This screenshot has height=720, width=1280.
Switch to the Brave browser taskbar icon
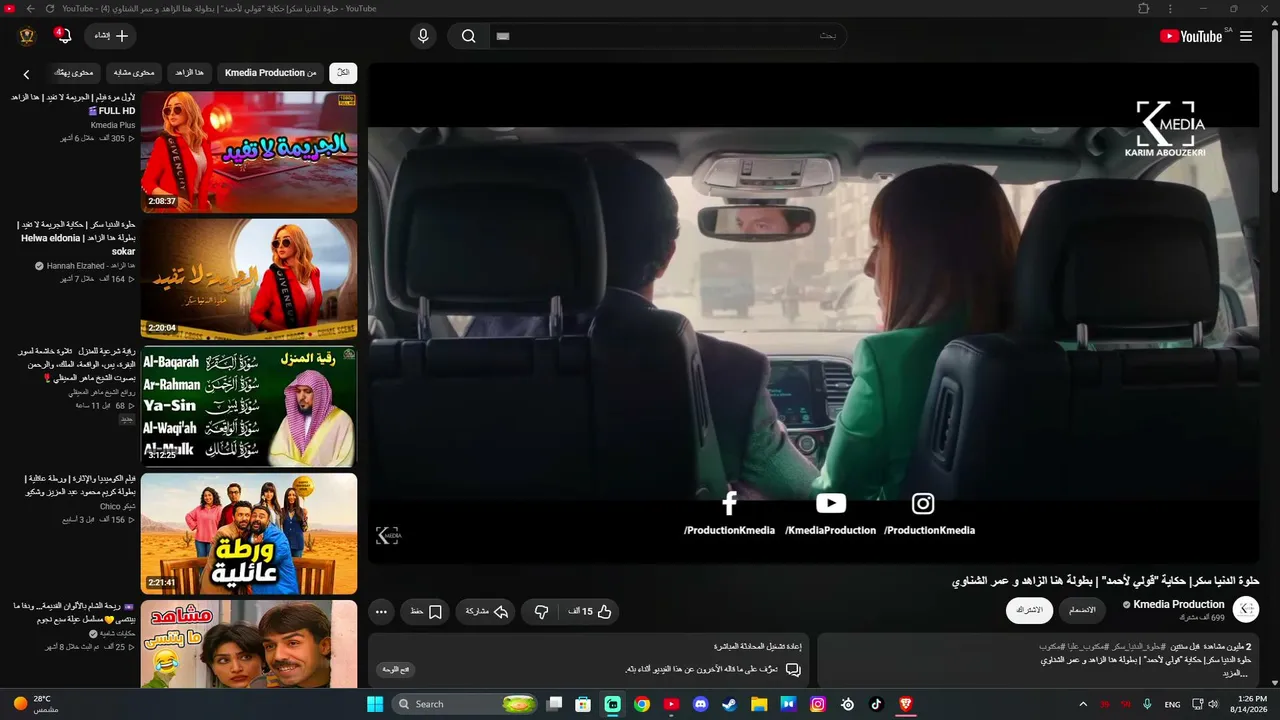click(x=906, y=704)
